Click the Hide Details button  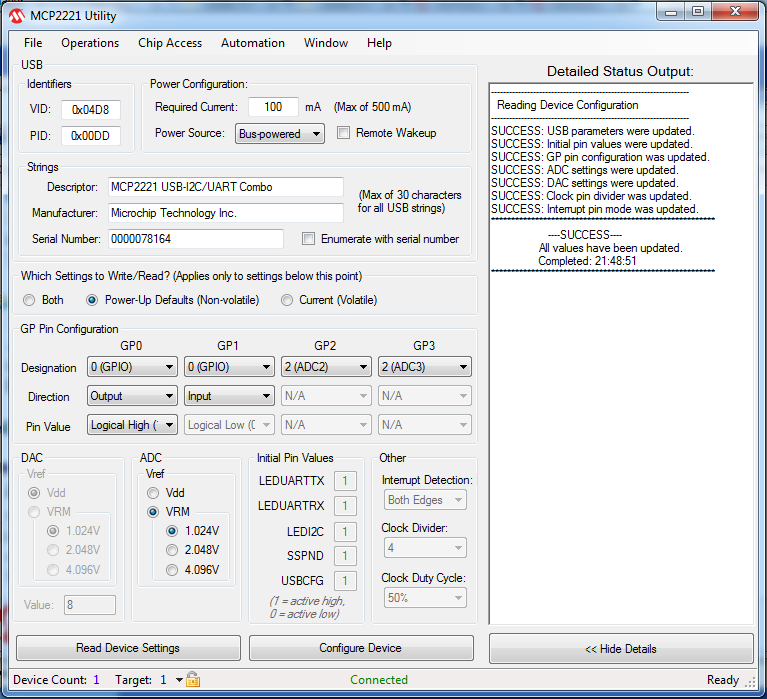coord(621,649)
